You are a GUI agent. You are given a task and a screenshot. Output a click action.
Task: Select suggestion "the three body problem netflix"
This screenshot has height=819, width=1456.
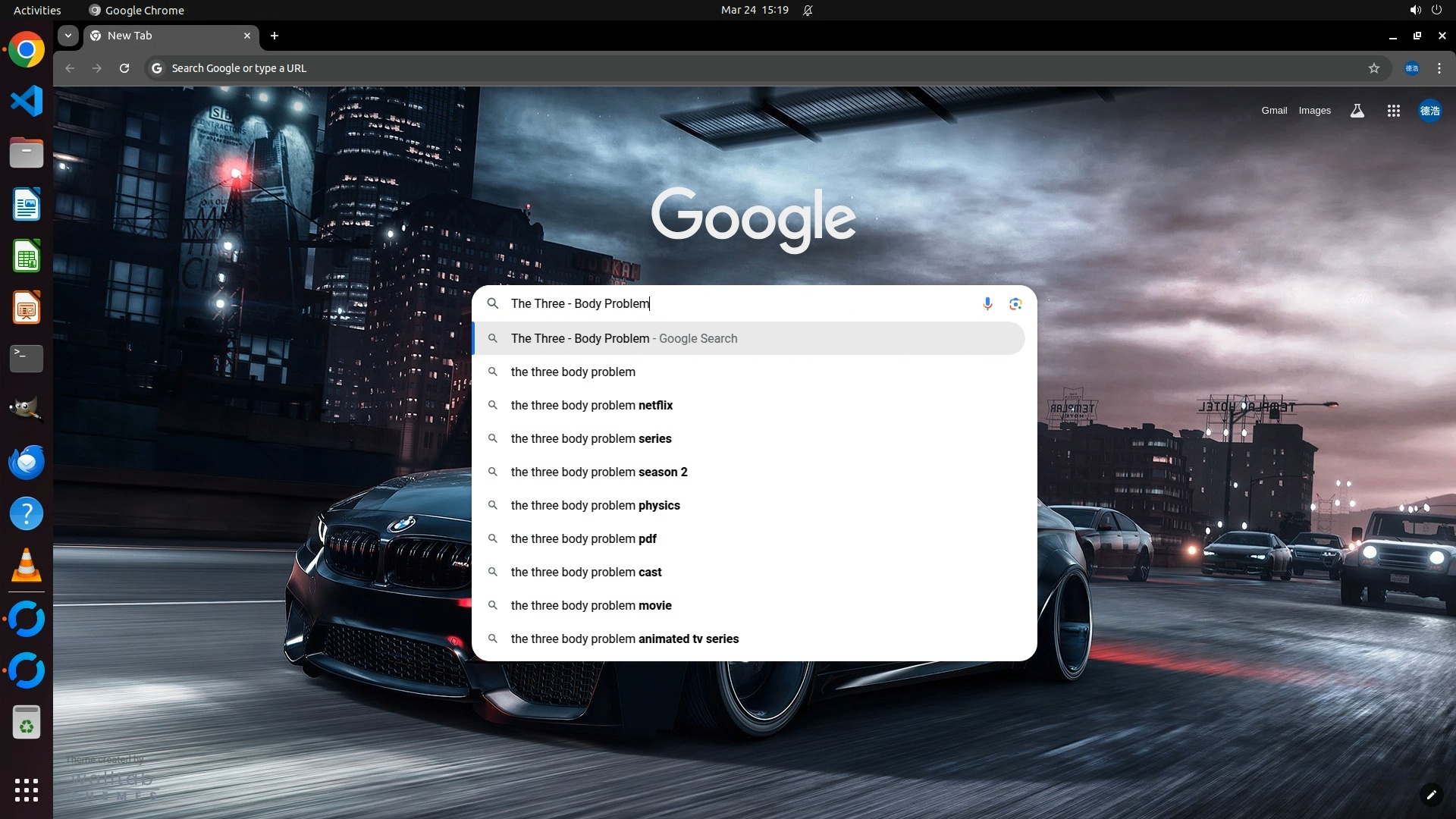(591, 405)
